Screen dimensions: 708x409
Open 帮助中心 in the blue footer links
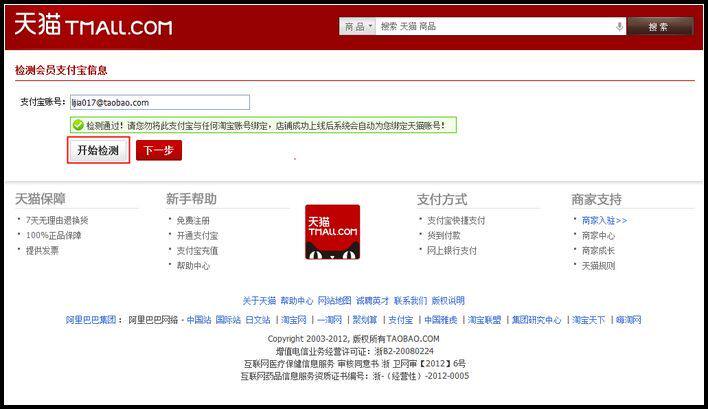click(297, 301)
